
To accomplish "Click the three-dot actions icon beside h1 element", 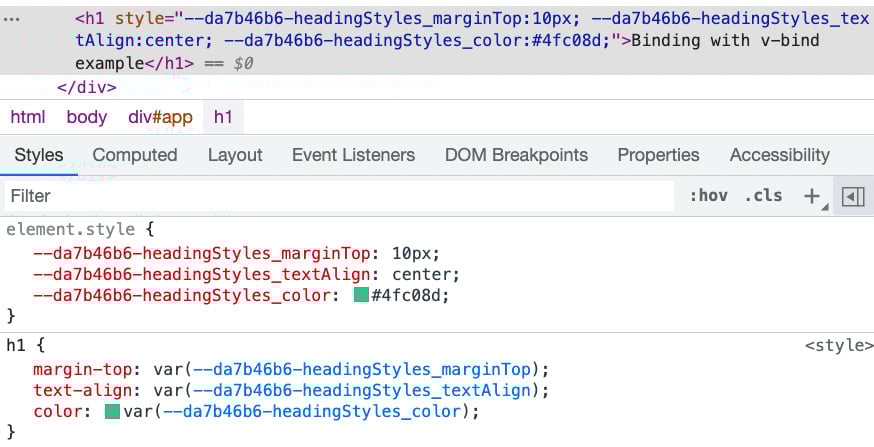I will 11,19.
